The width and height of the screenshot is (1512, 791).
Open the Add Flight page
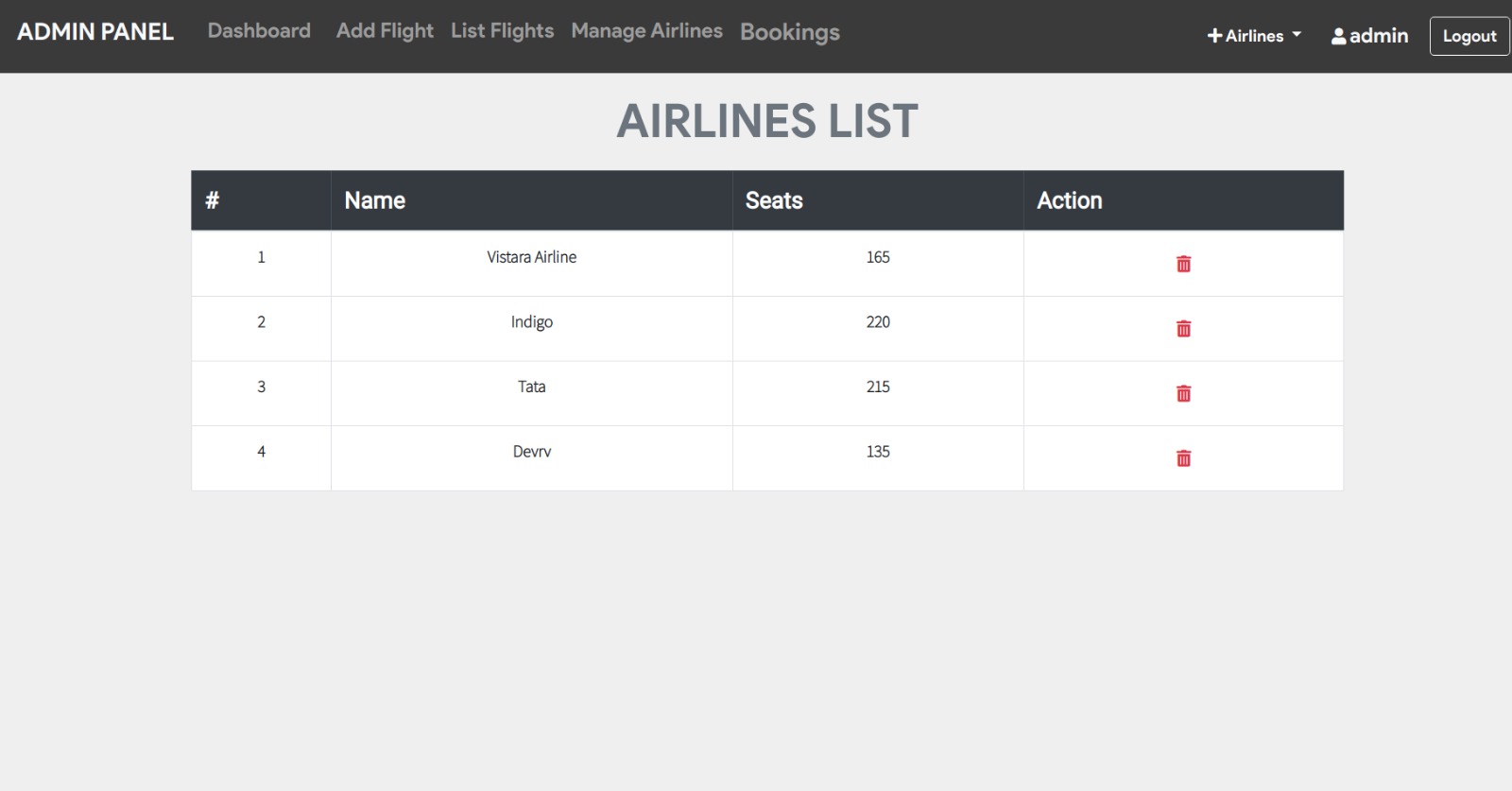[x=385, y=31]
